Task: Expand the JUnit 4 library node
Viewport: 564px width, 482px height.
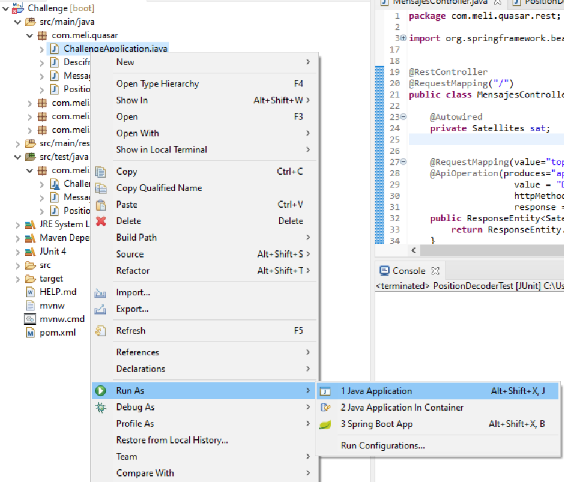Action: point(18,252)
